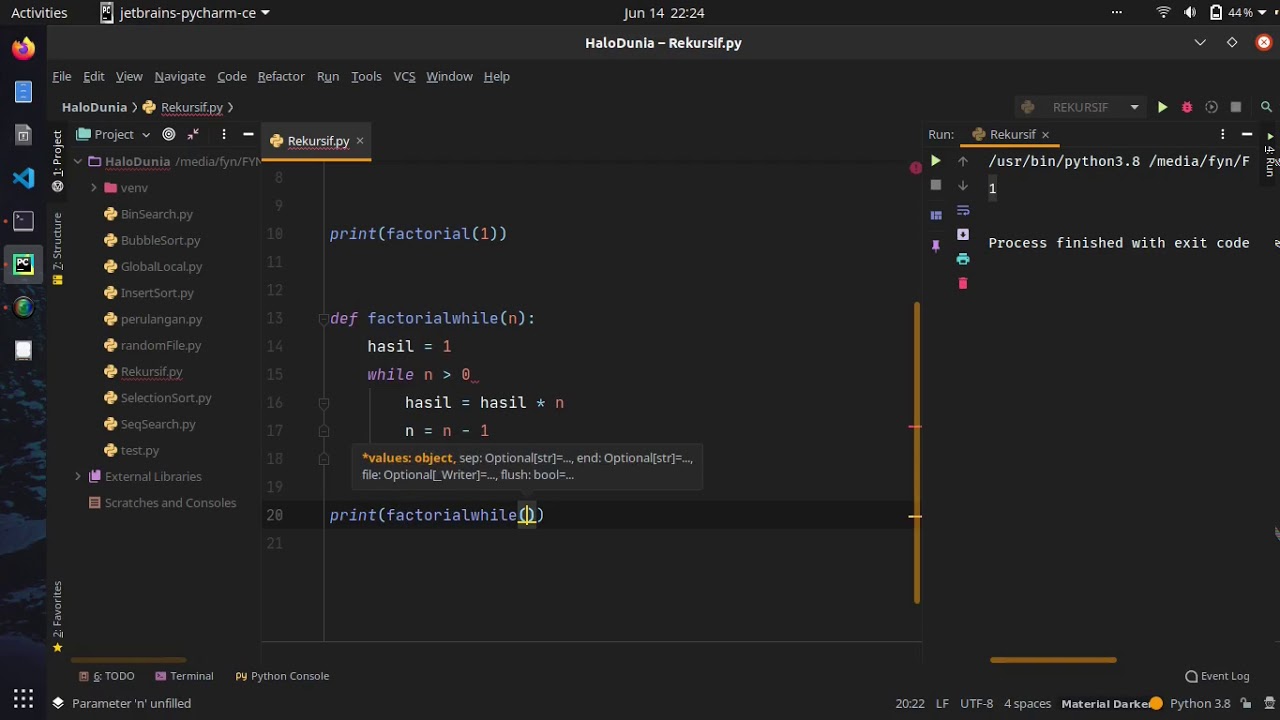Open the REKURSIF run configuration dropdown
The width and height of the screenshot is (1280, 720).
tap(1134, 107)
